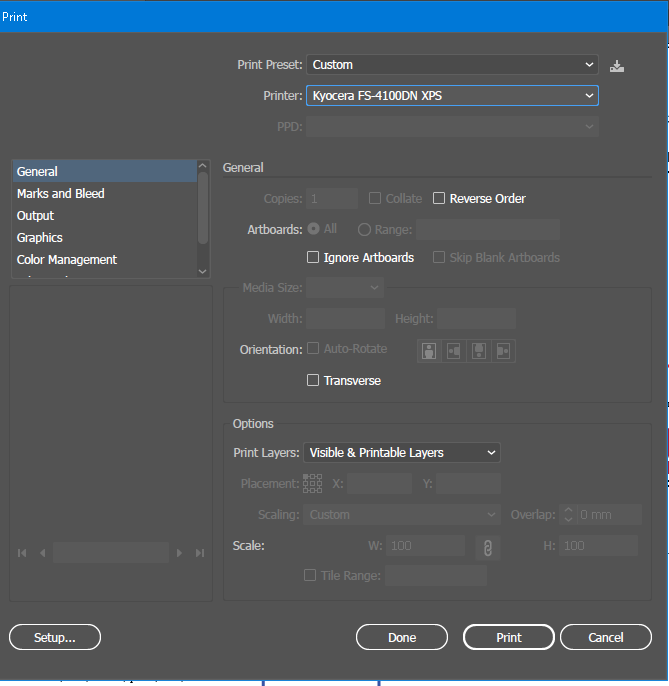Click the Scale W field

[425, 546]
